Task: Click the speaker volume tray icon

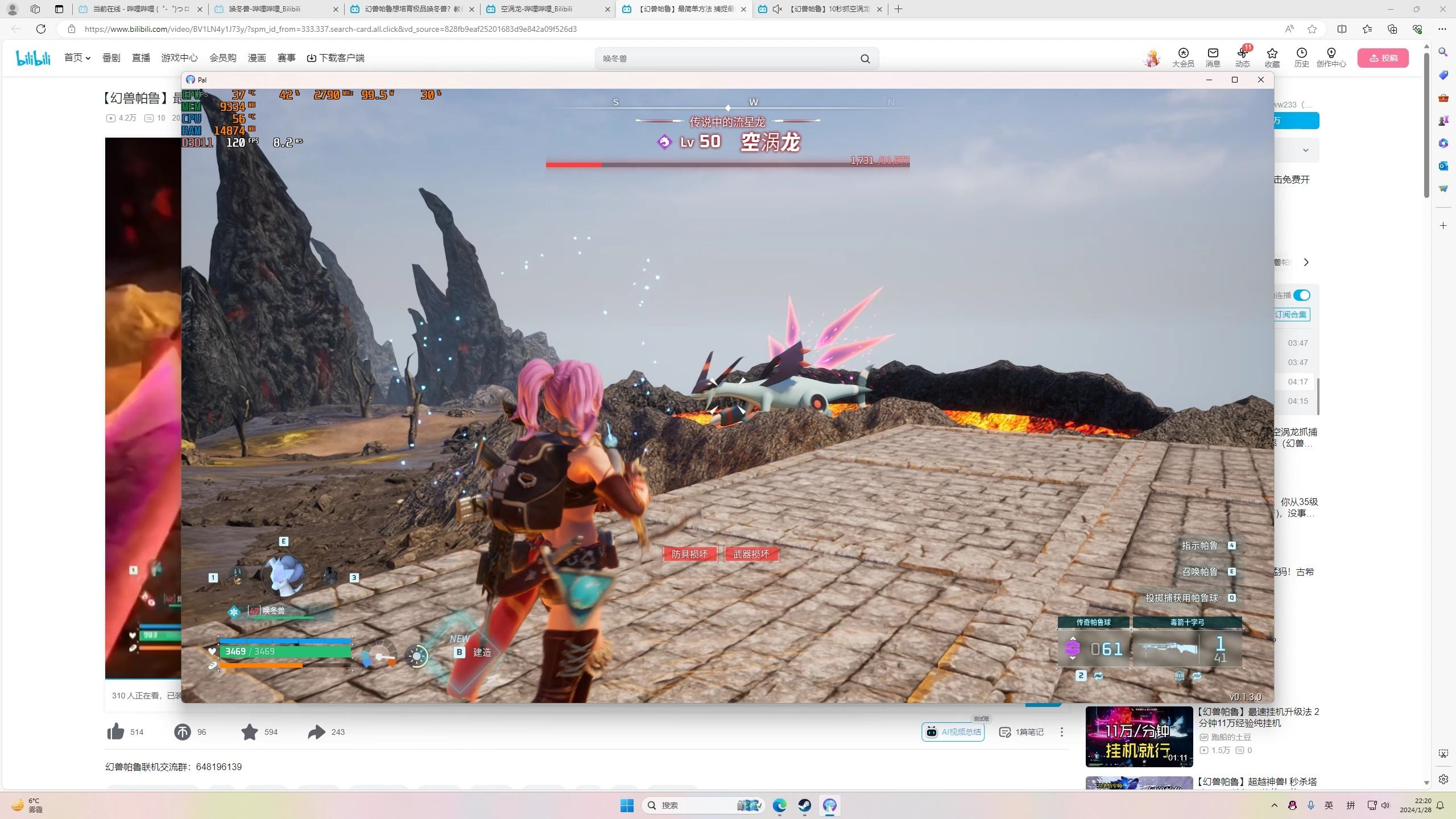Action: [1385, 805]
